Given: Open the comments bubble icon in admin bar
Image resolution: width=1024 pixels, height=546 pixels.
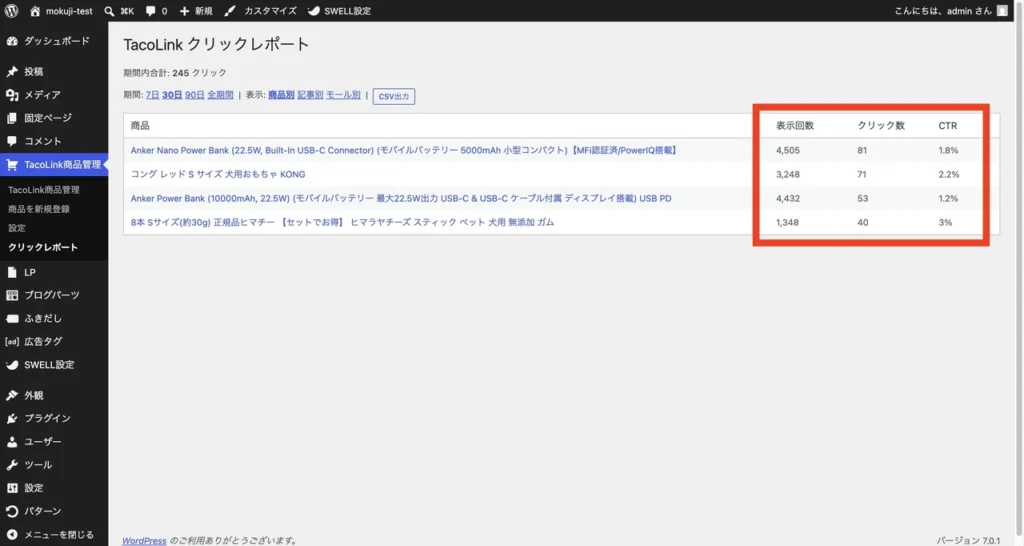Looking at the screenshot, I should [x=151, y=11].
